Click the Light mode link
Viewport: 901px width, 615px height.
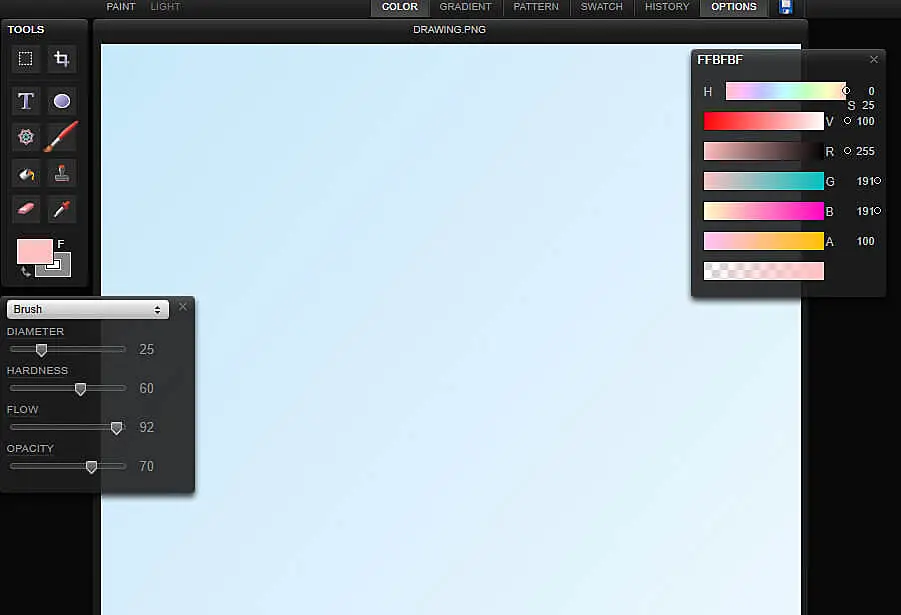[165, 7]
